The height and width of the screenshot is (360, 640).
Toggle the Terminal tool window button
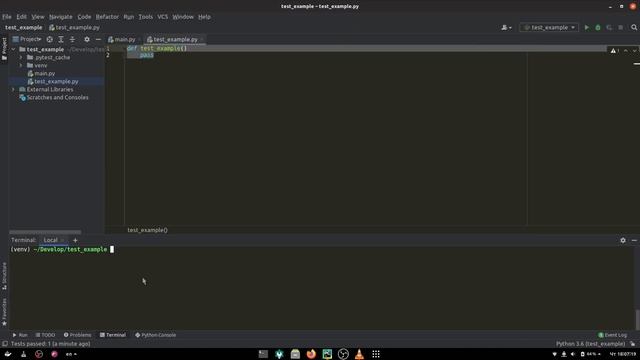113,335
